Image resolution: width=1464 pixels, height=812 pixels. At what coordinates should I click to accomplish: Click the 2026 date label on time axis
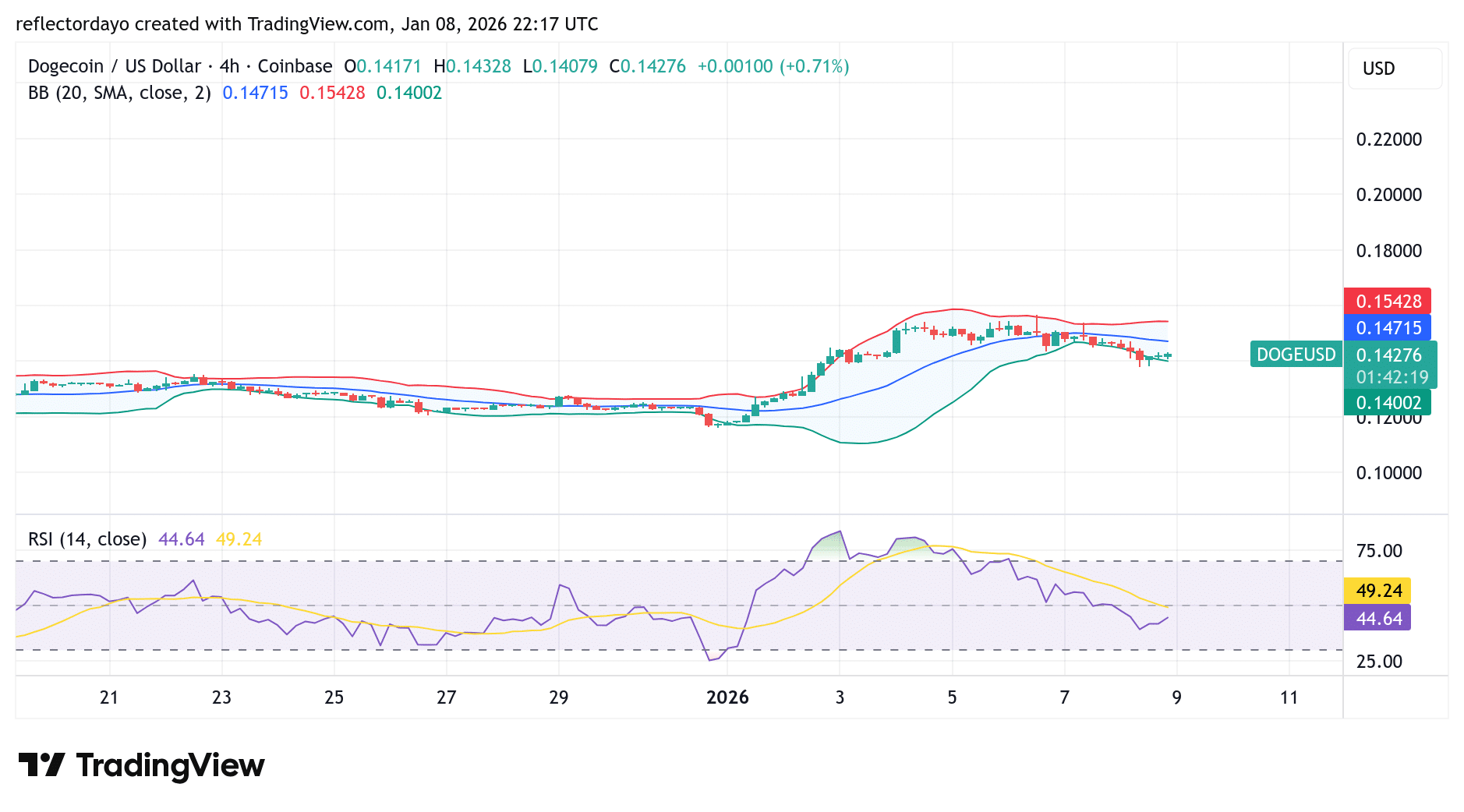tap(727, 697)
